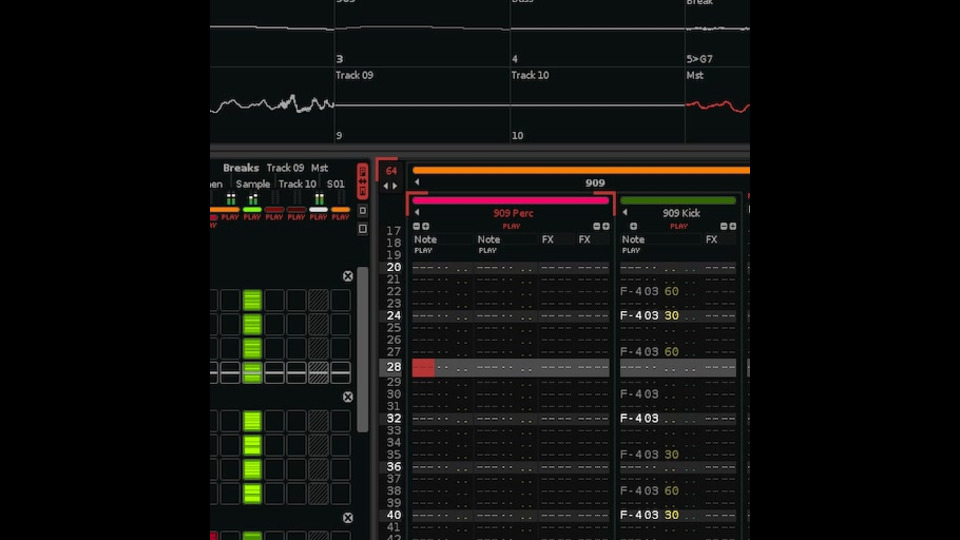
Task: Collapse the 909 Perc track arrow
Action: coord(417,212)
